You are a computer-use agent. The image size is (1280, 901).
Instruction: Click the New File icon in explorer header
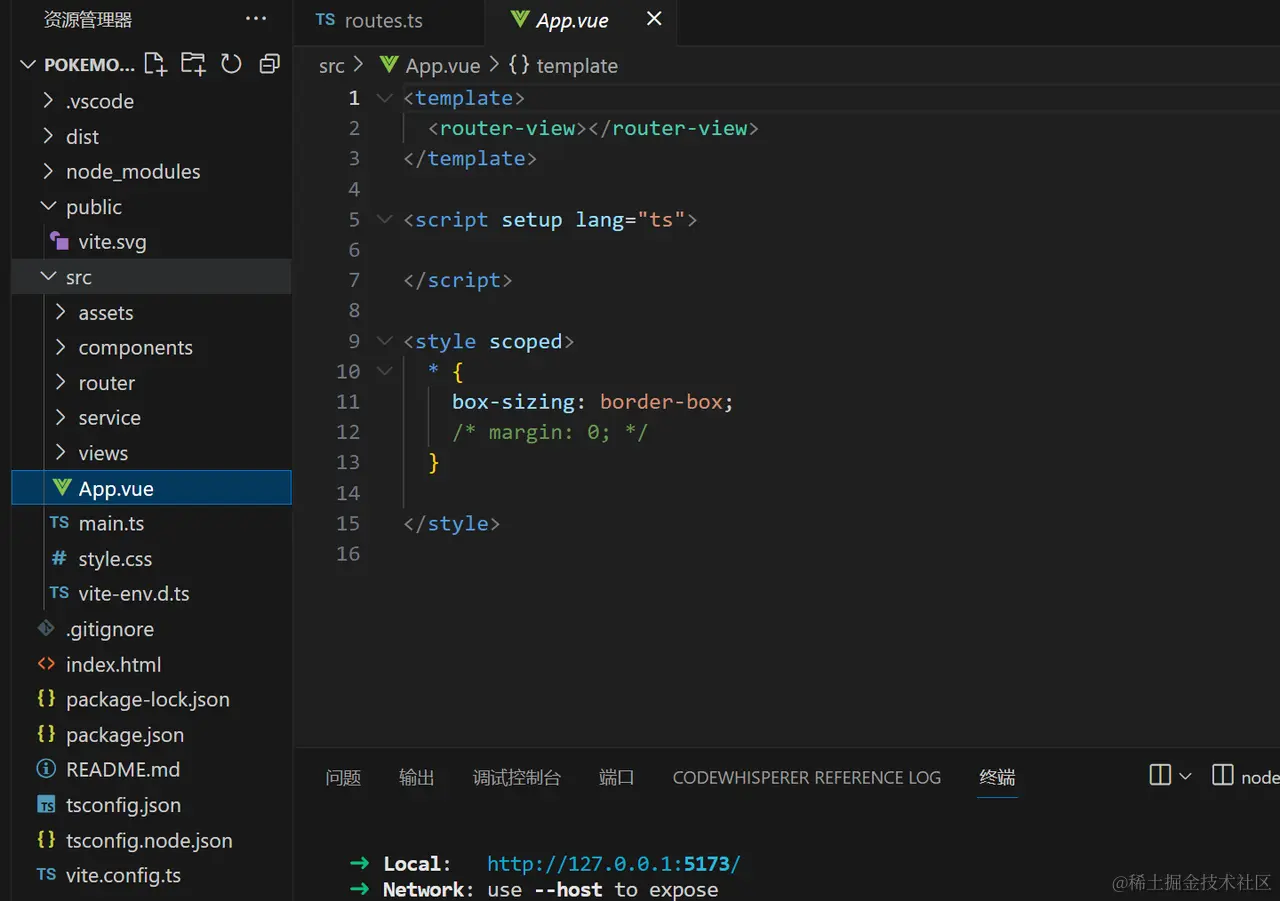(x=155, y=65)
